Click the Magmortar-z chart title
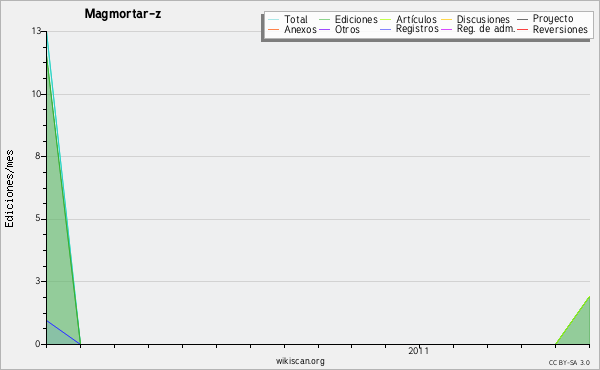Viewport: 600px width, 370px height. pyautogui.click(x=123, y=14)
